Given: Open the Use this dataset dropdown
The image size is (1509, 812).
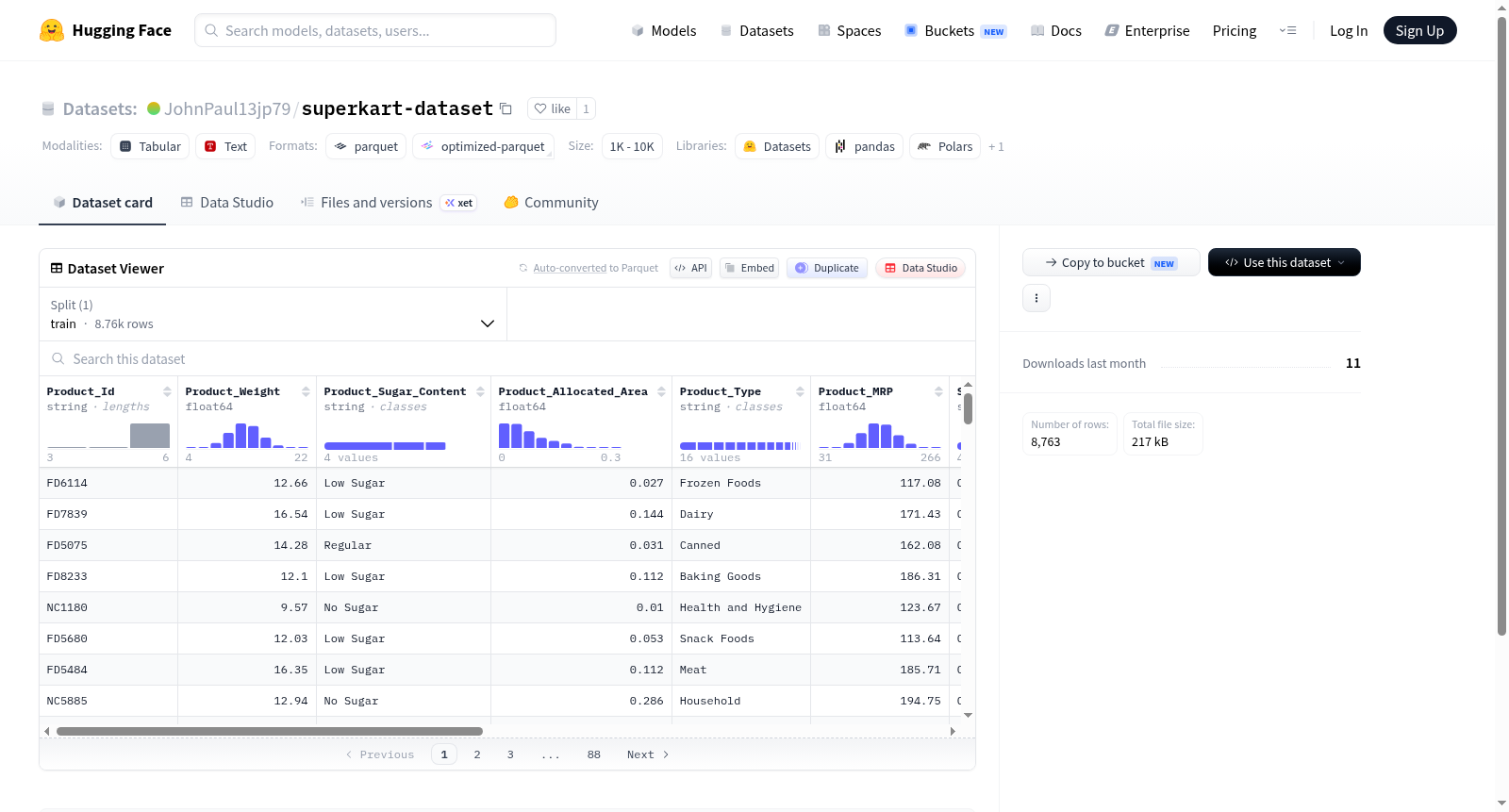Looking at the screenshot, I should [x=1285, y=262].
